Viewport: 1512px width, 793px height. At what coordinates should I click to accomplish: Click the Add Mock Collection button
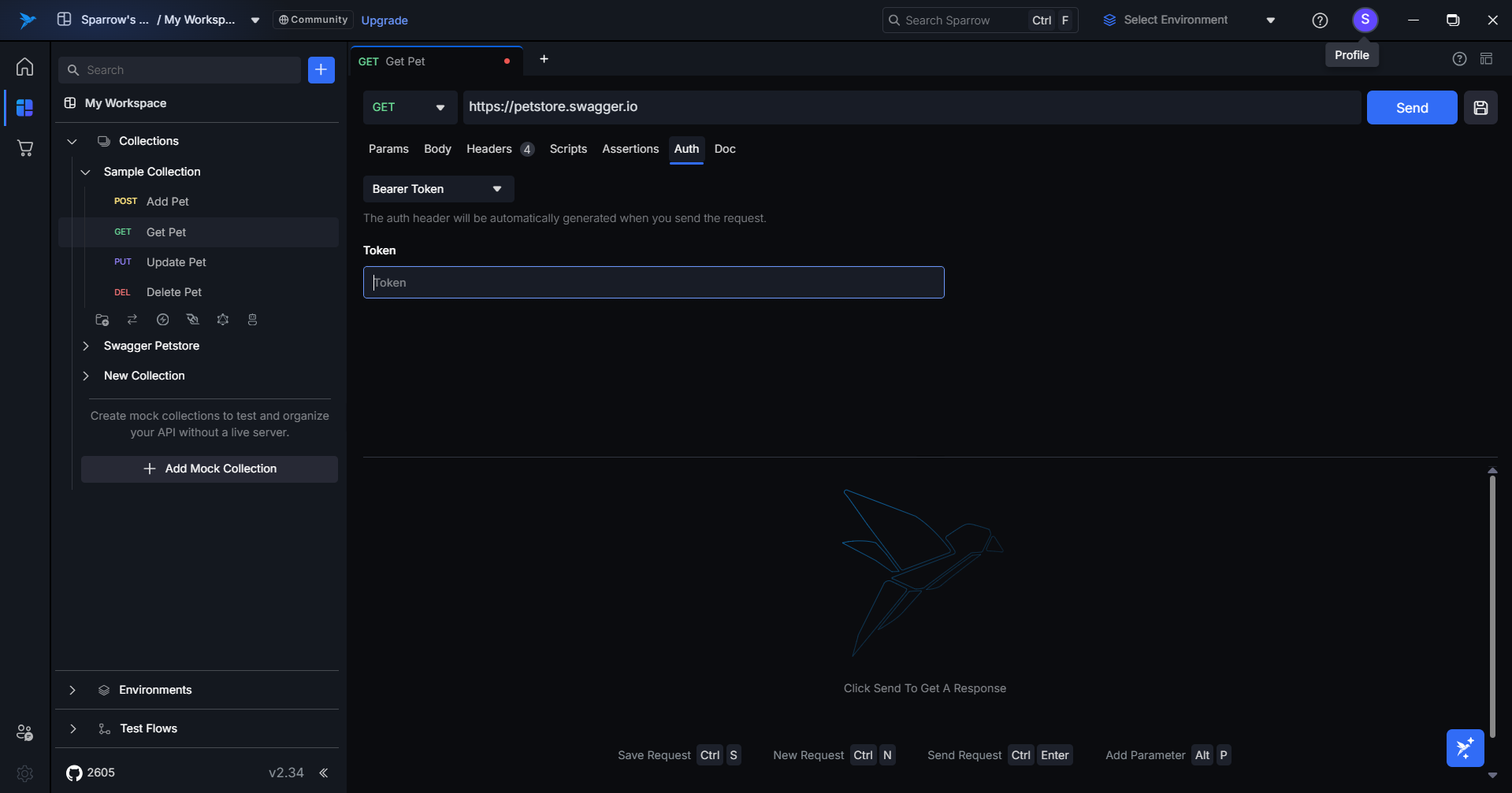tap(210, 469)
